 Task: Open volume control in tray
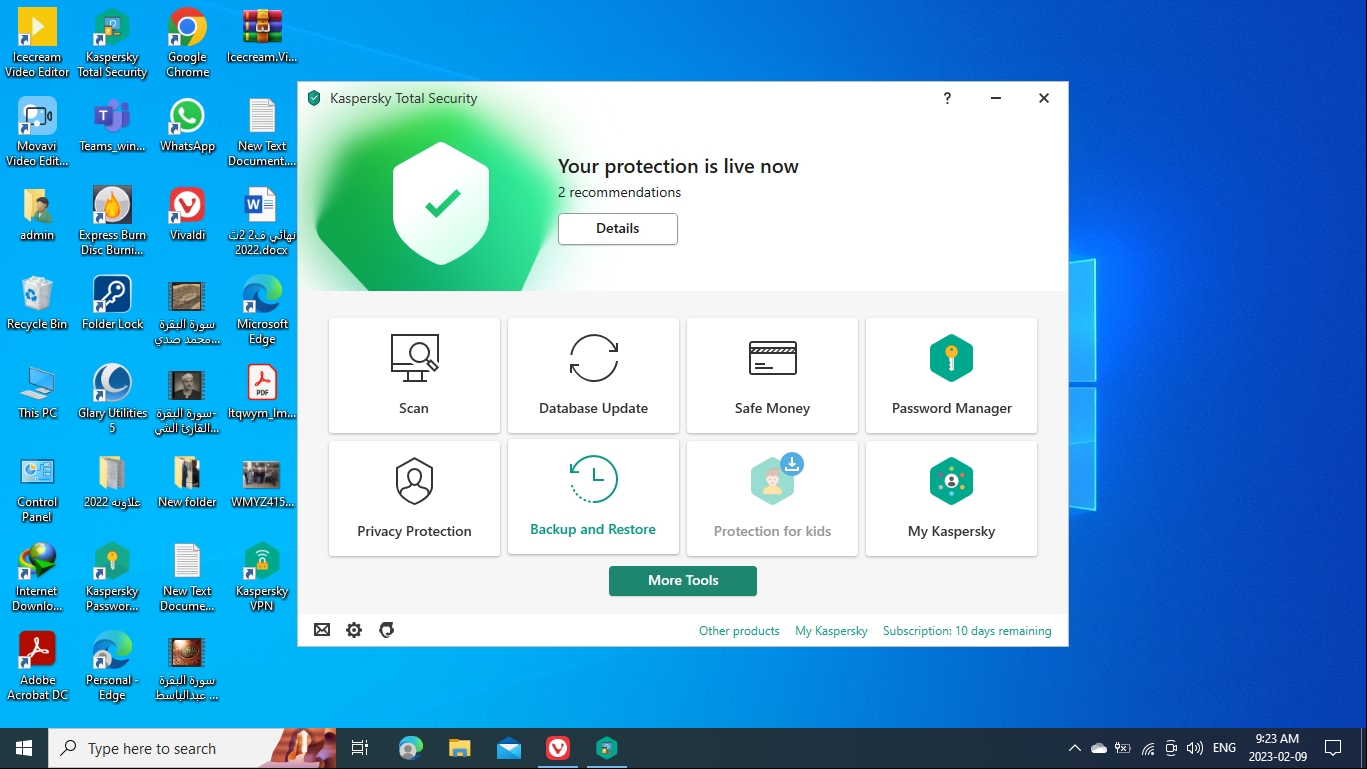coord(1195,748)
